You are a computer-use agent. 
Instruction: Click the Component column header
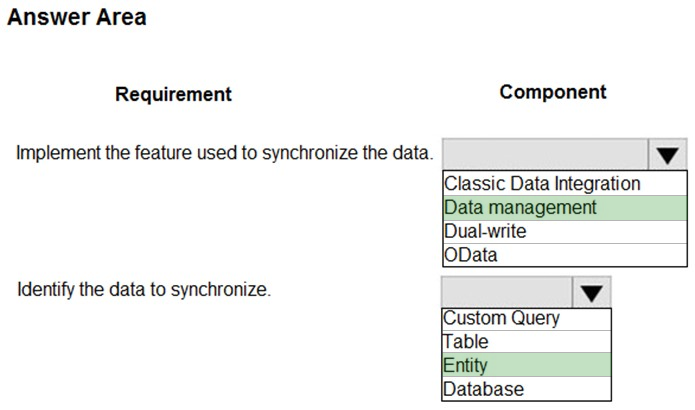click(553, 92)
